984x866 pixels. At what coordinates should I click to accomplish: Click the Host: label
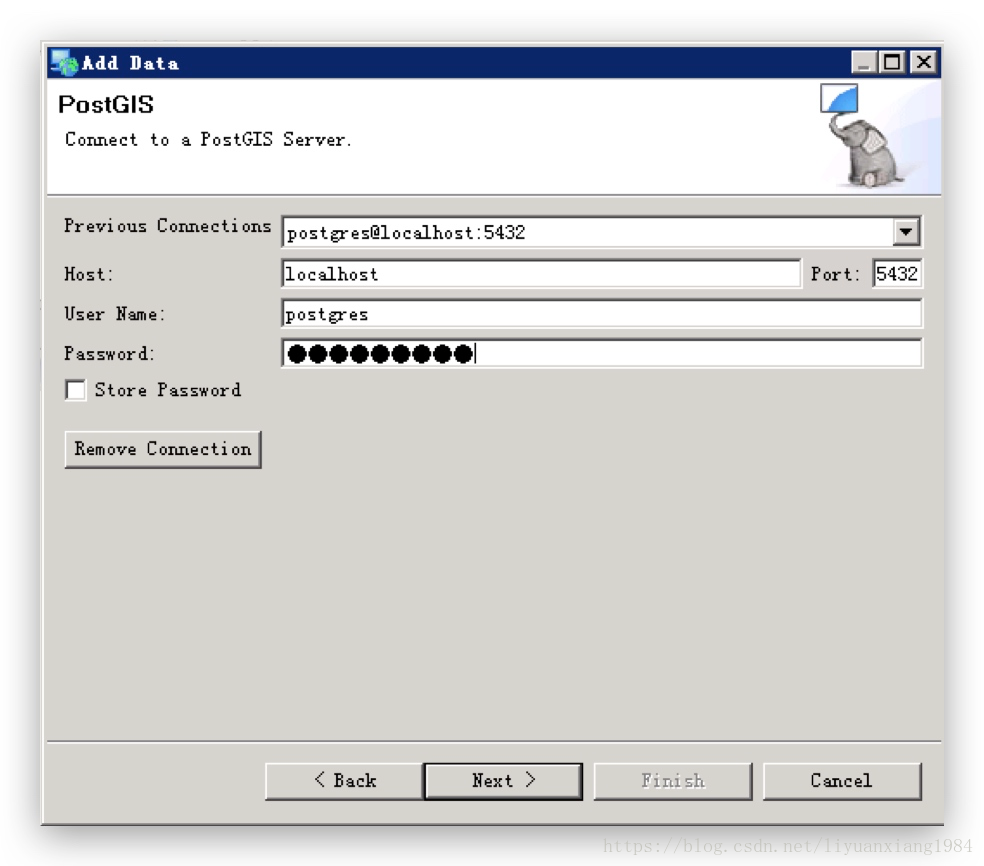click(88, 274)
